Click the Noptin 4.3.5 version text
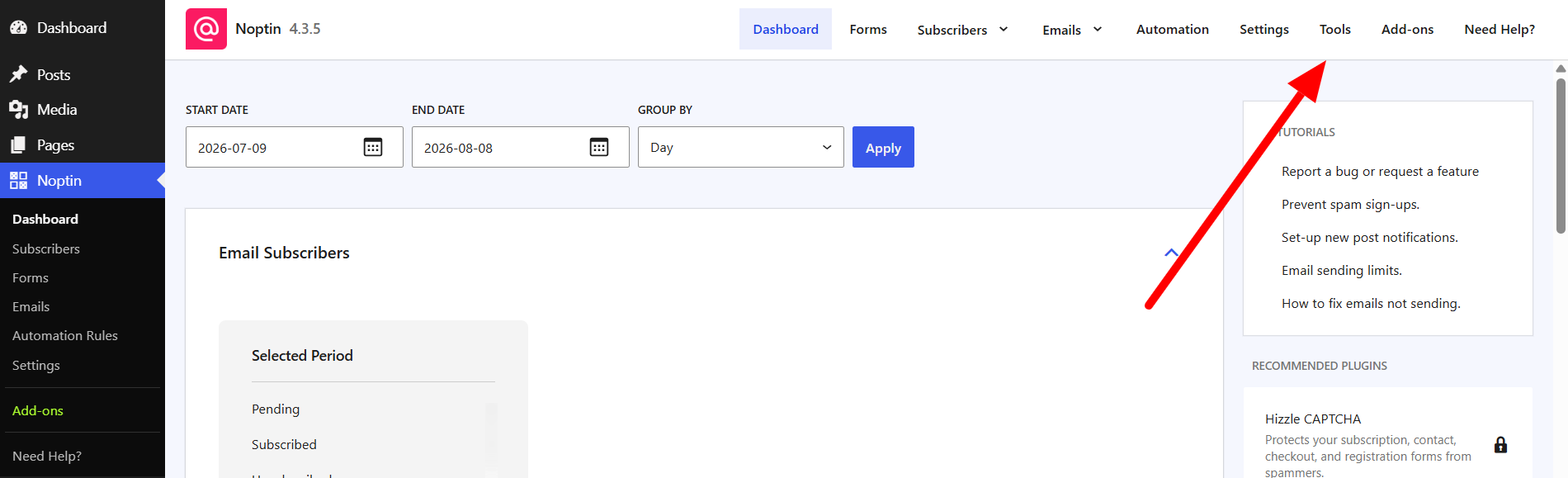Viewport: 1568px width, 478px height. click(x=305, y=29)
